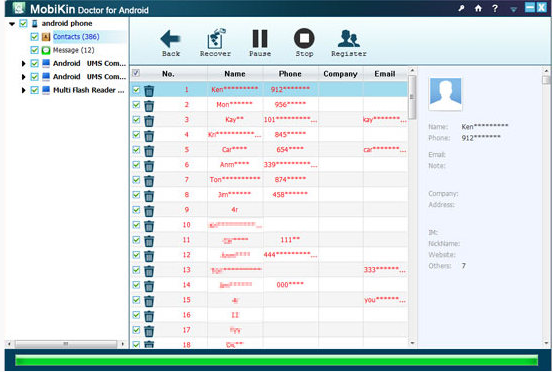Select Message (12) in the tree
The width and height of the screenshot is (553, 372).
tap(73, 50)
